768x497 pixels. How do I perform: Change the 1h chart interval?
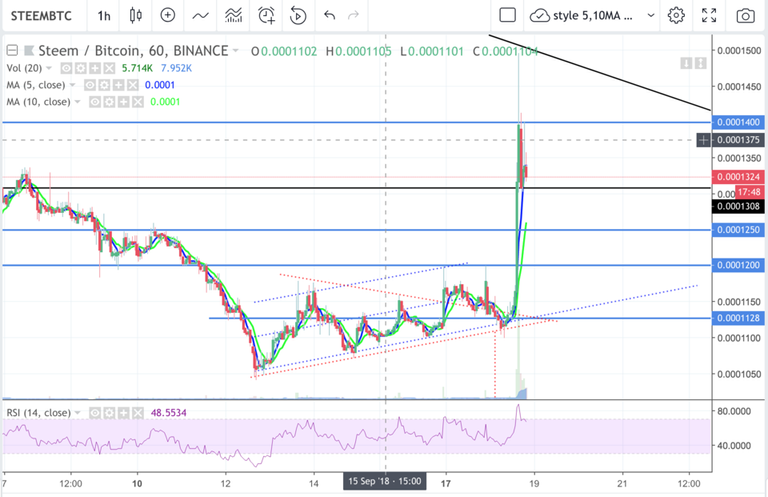[104, 16]
